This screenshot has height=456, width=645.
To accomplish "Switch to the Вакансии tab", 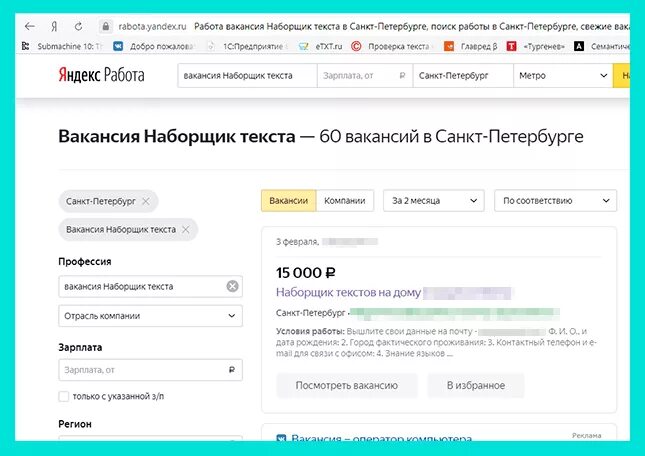I will [288, 201].
